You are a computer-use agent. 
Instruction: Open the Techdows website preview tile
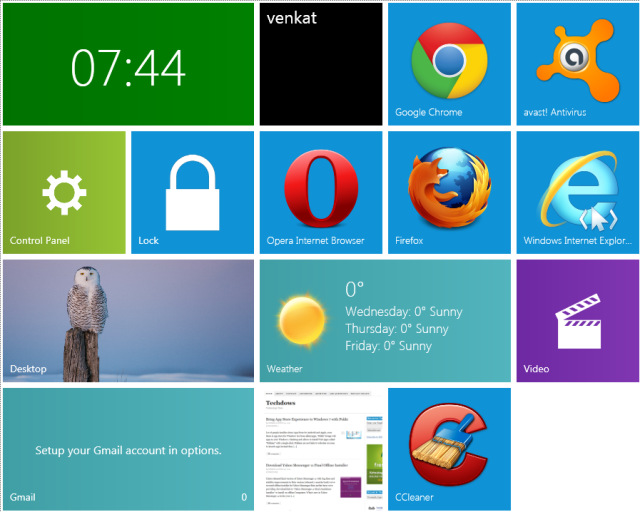pyautogui.click(x=321, y=449)
